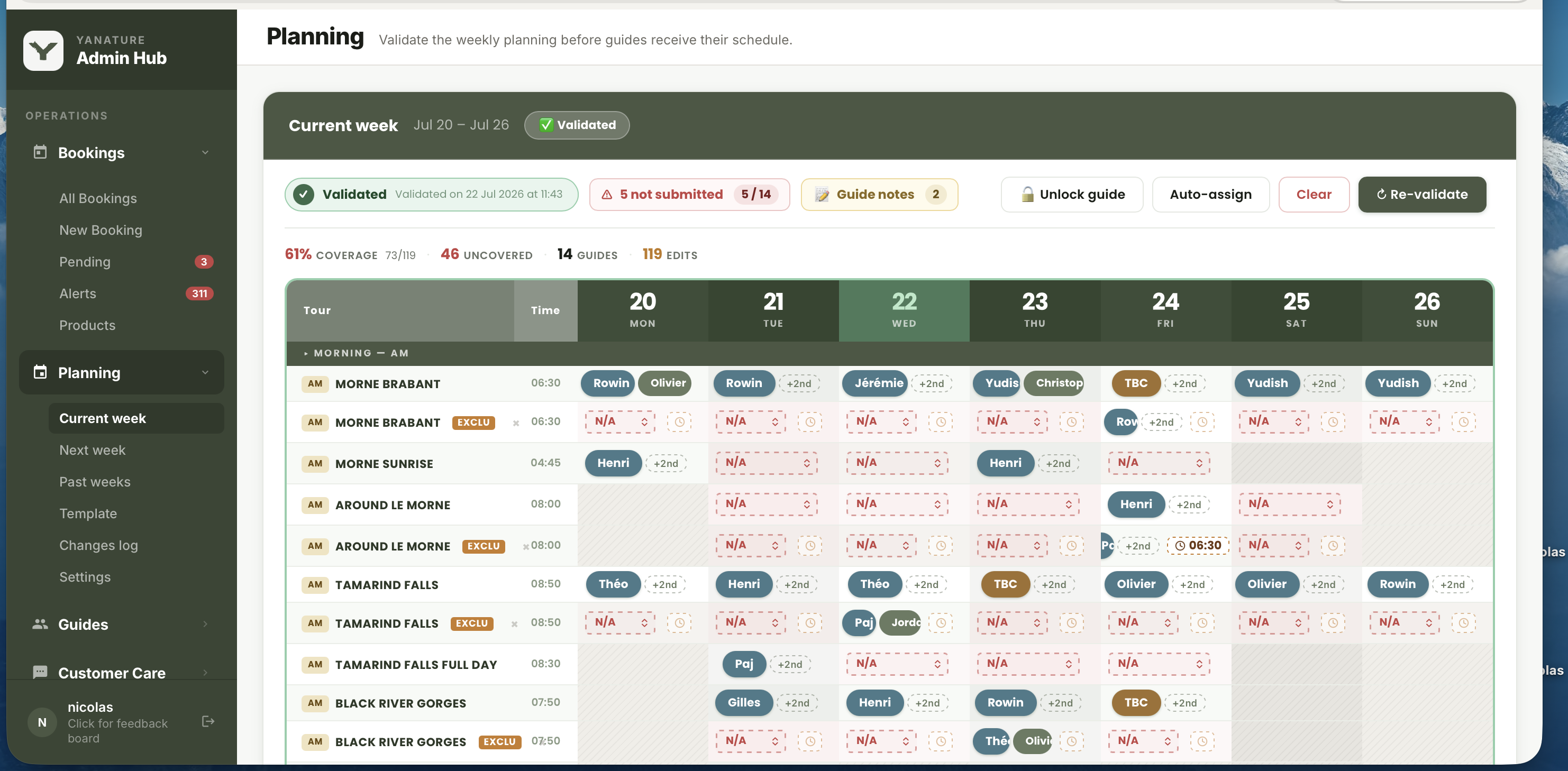Click the Unlock guide button
The height and width of the screenshot is (771, 1568).
1071,195
